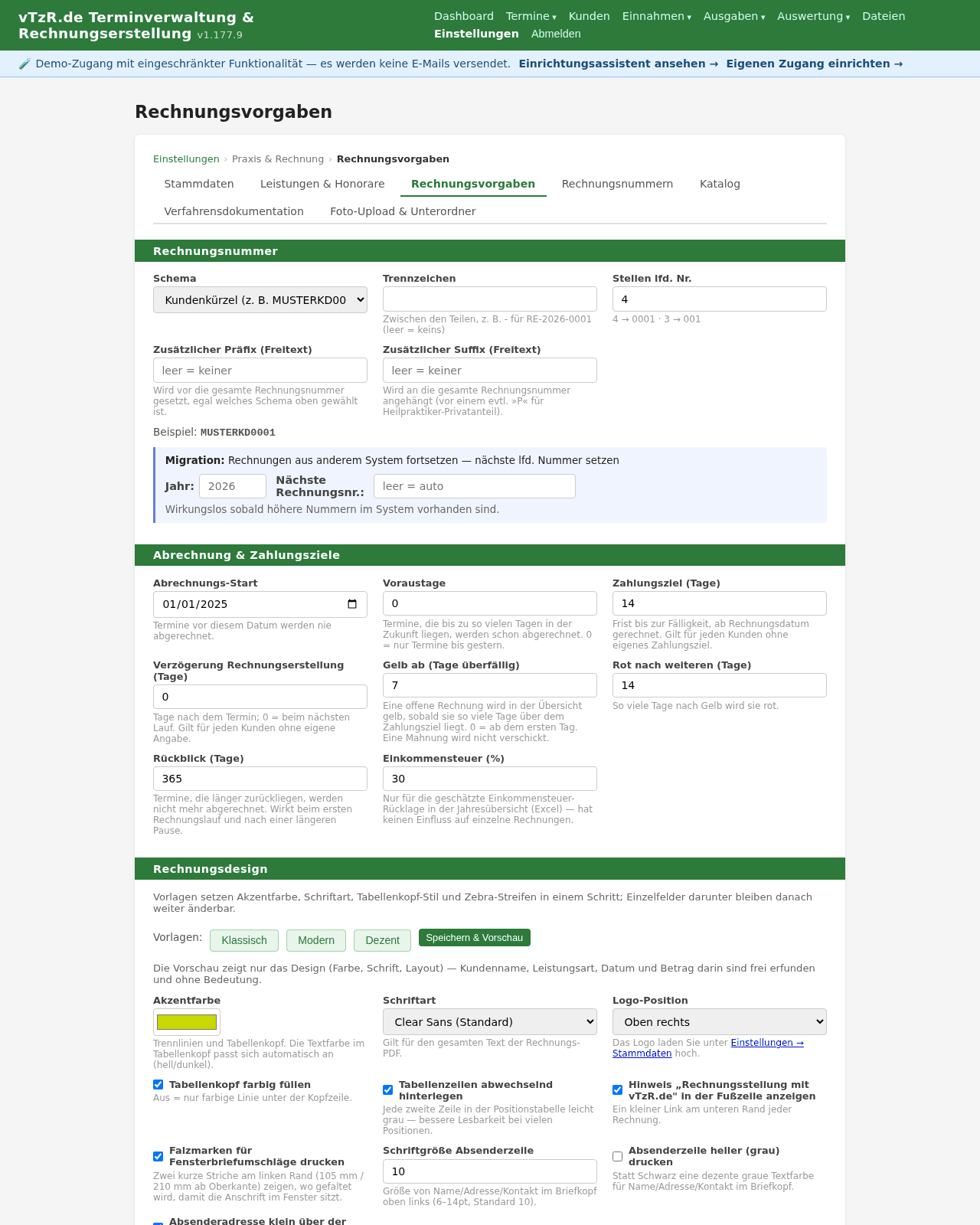This screenshot has height=1225, width=980.
Task: Apply the Dezent template
Action: pyautogui.click(x=382, y=940)
